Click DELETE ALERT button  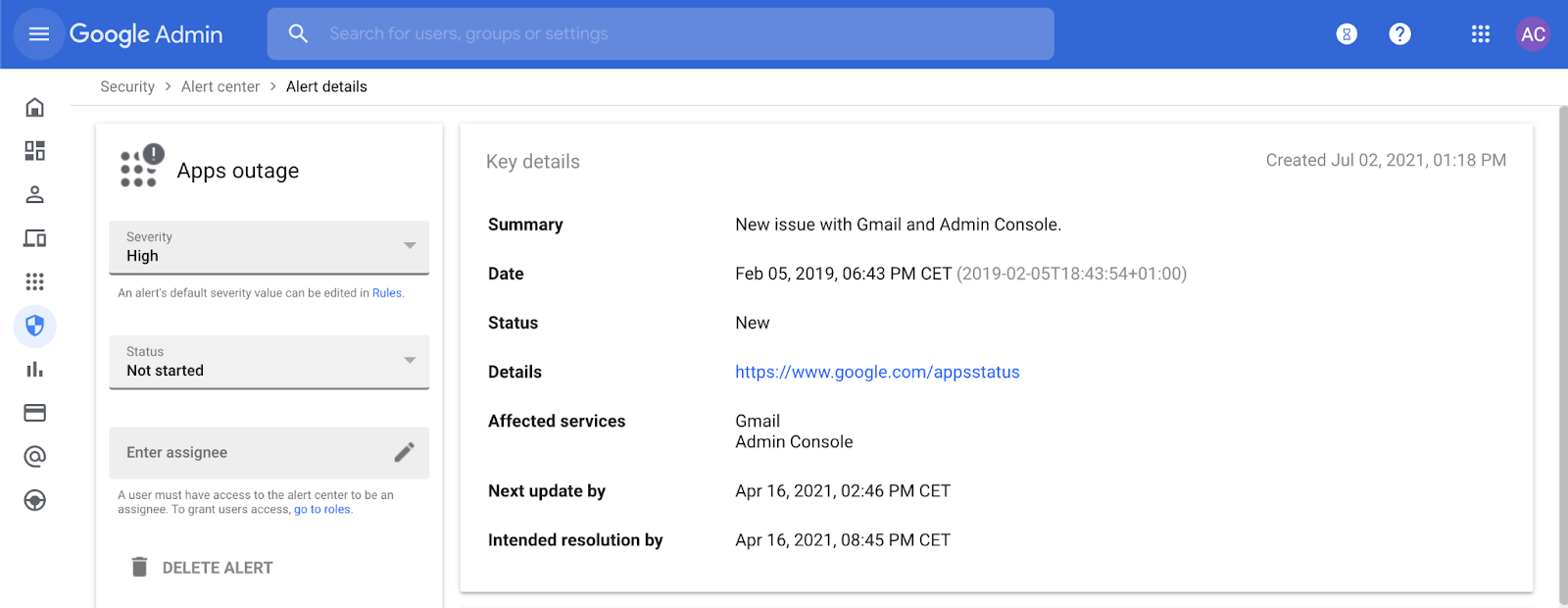click(202, 567)
